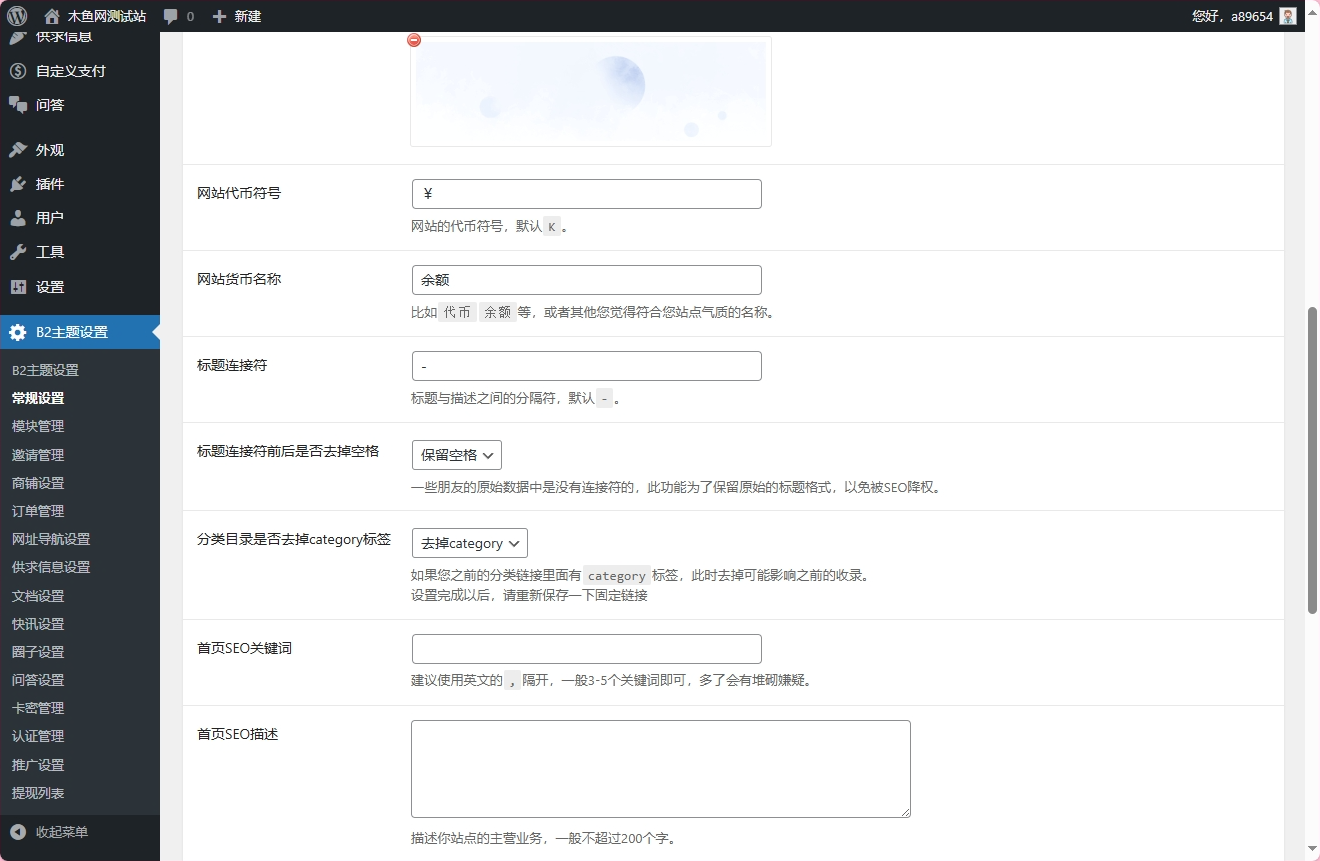1320x861 pixels.
Task: Go to 文档设置 submenu link
Action: click(x=38, y=596)
